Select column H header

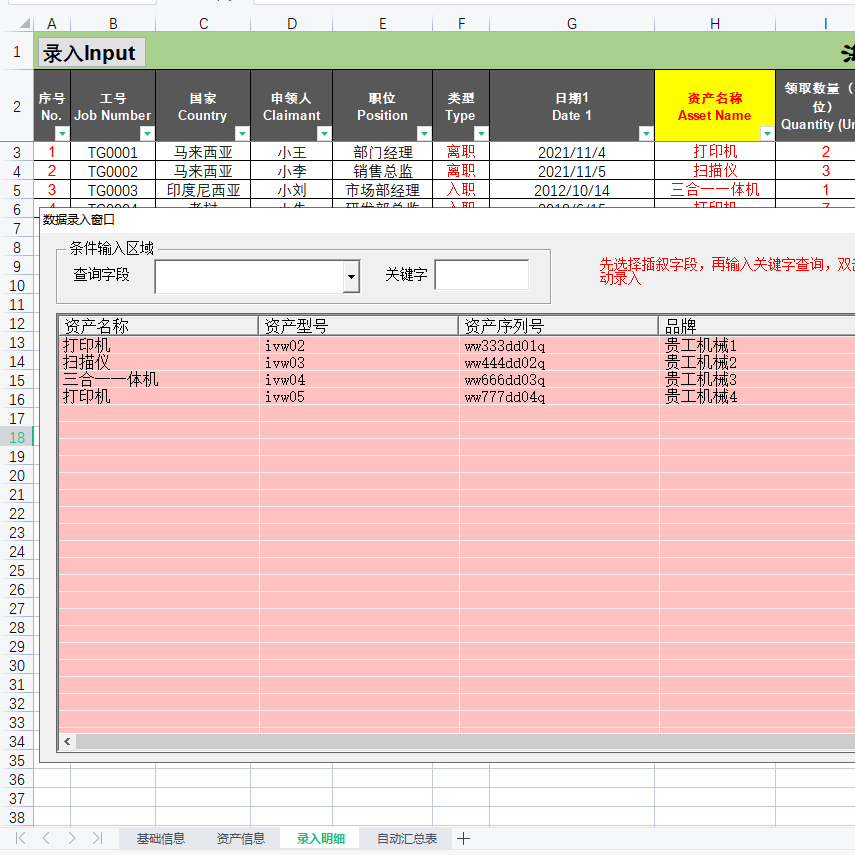pyautogui.click(x=715, y=23)
